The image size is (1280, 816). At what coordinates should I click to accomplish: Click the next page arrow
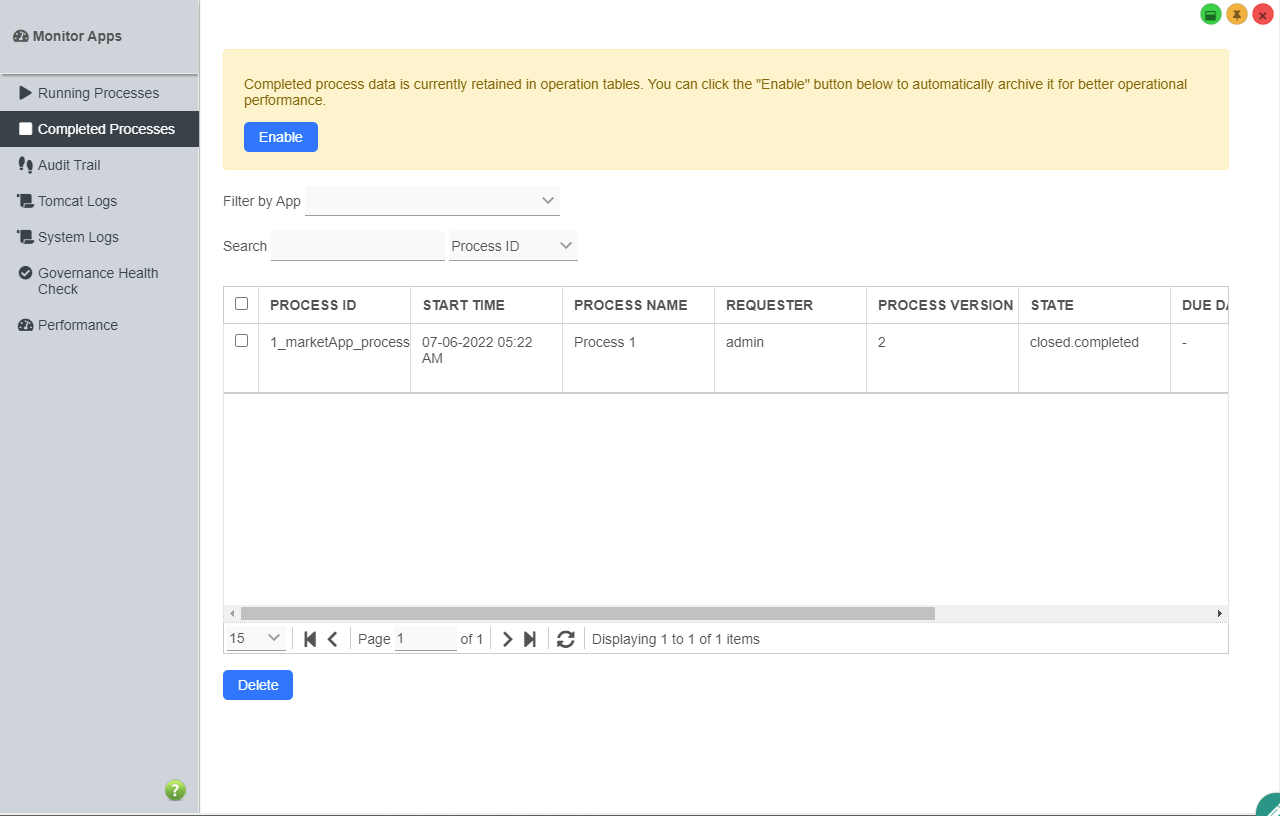(507, 639)
